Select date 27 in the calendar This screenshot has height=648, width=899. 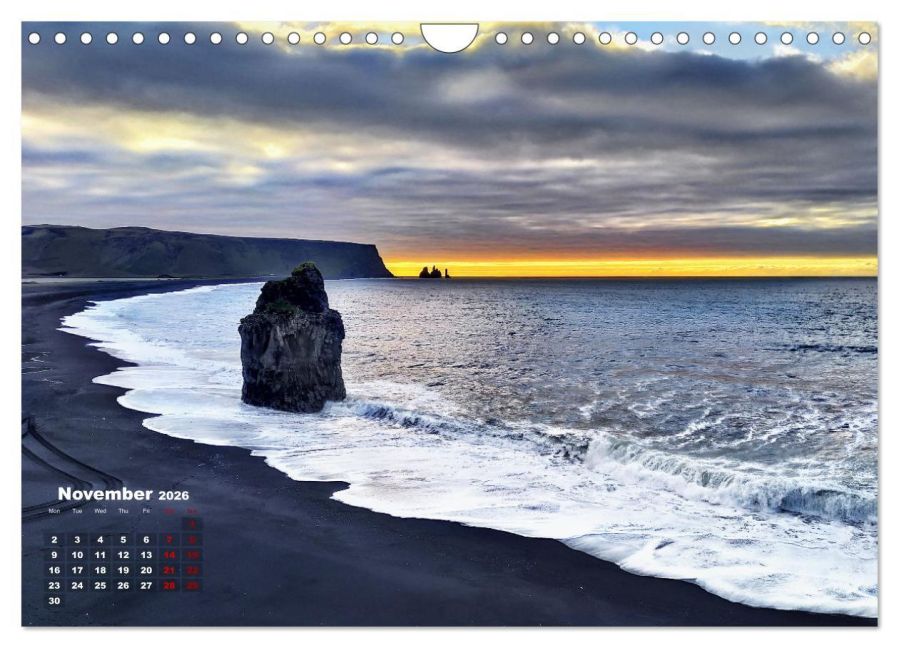point(146,586)
